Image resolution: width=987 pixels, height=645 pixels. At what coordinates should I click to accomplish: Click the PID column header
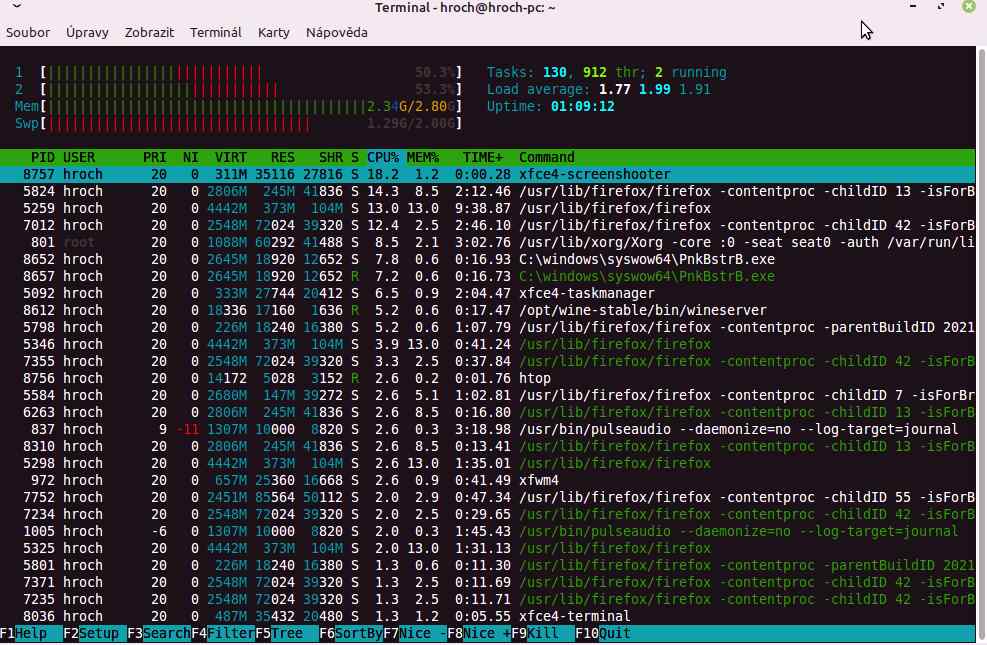[42, 157]
